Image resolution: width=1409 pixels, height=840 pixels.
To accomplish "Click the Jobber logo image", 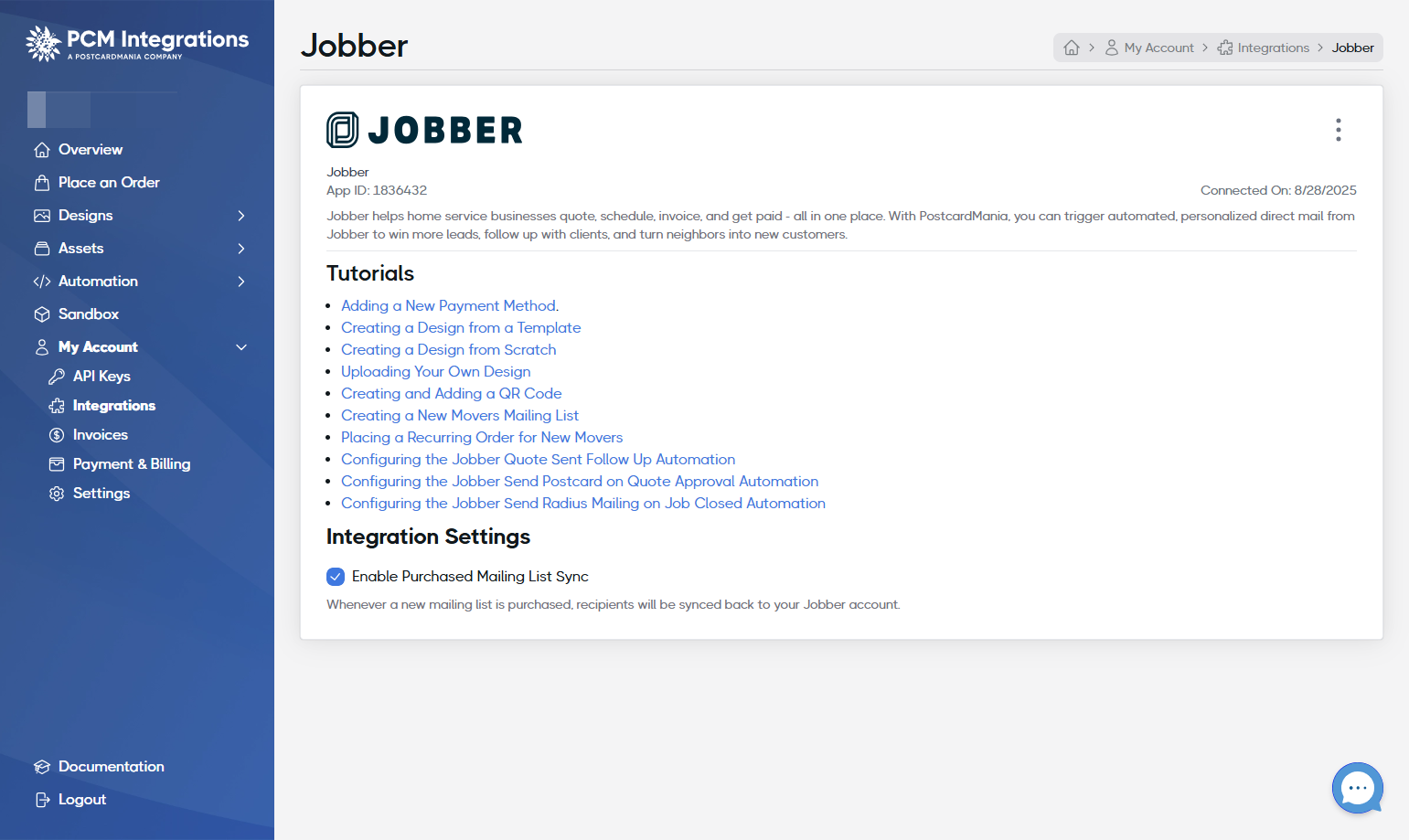I will 424,130.
